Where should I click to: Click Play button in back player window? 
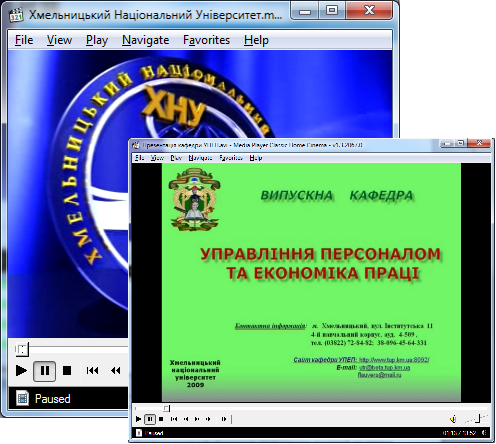21,370
